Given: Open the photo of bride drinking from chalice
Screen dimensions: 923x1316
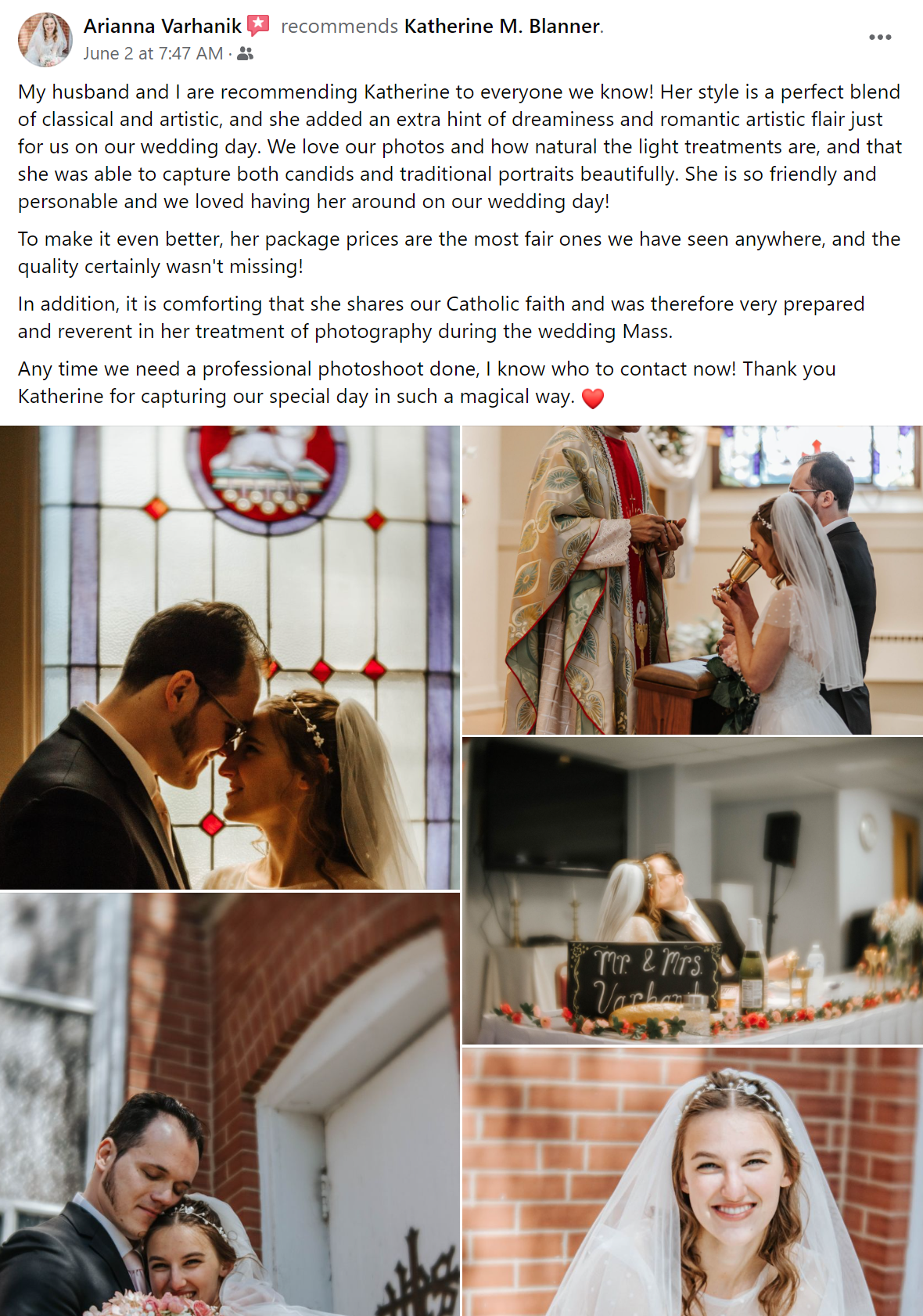Looking at the screenshot, I should pos(692,580).
